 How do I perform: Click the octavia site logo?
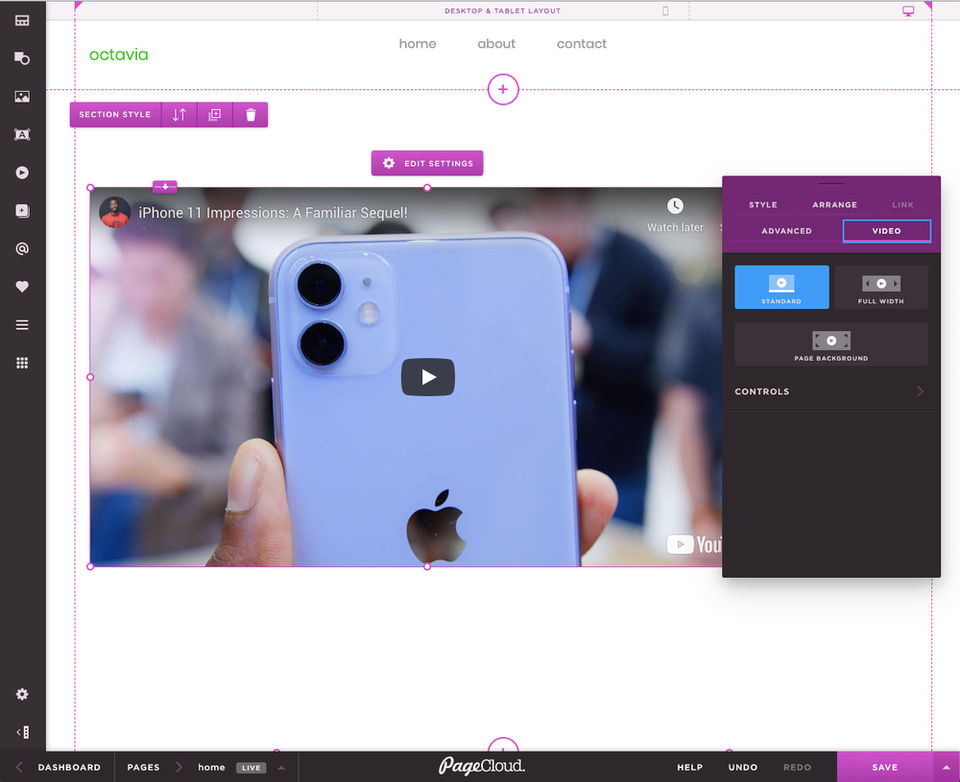click(x=119, y=55)
